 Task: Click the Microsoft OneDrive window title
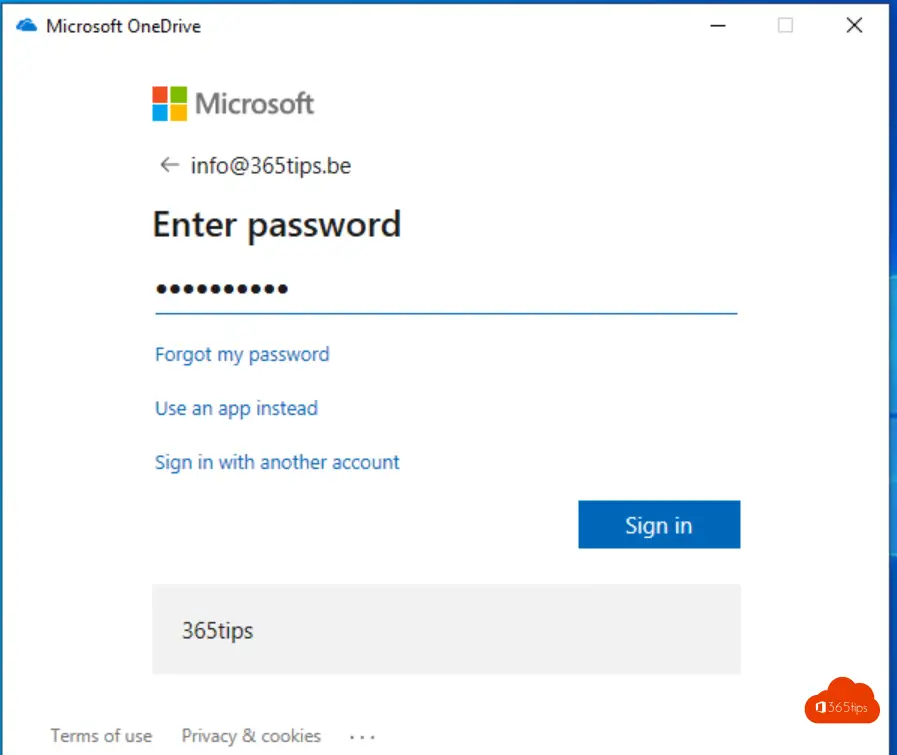point(124,26)
